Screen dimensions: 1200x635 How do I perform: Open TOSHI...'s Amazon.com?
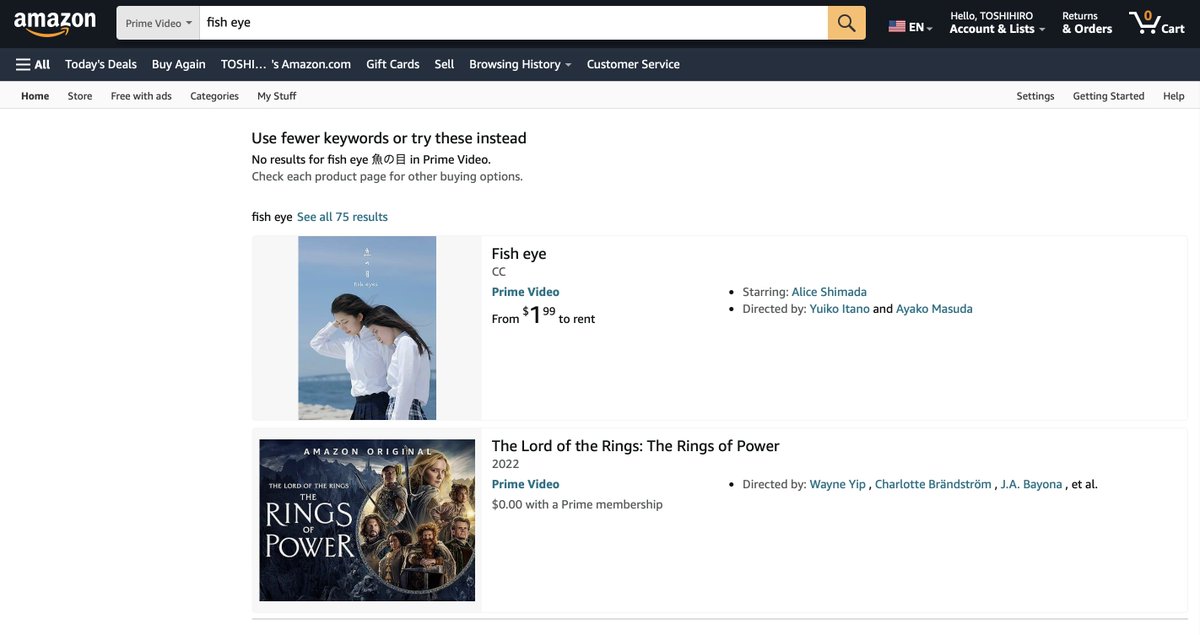coord(286,64)
